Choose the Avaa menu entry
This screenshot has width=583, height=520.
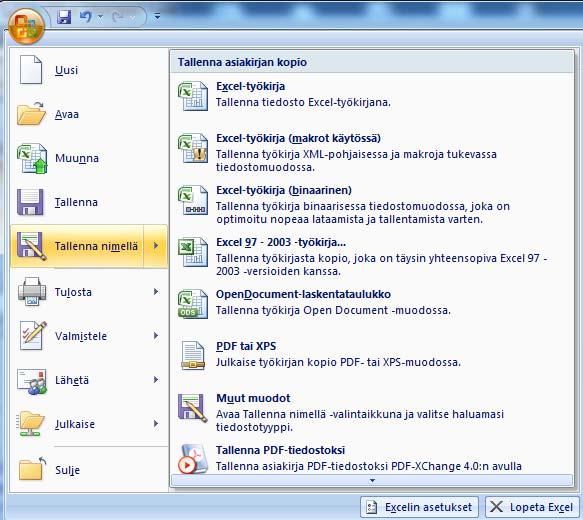coord(89,114)
